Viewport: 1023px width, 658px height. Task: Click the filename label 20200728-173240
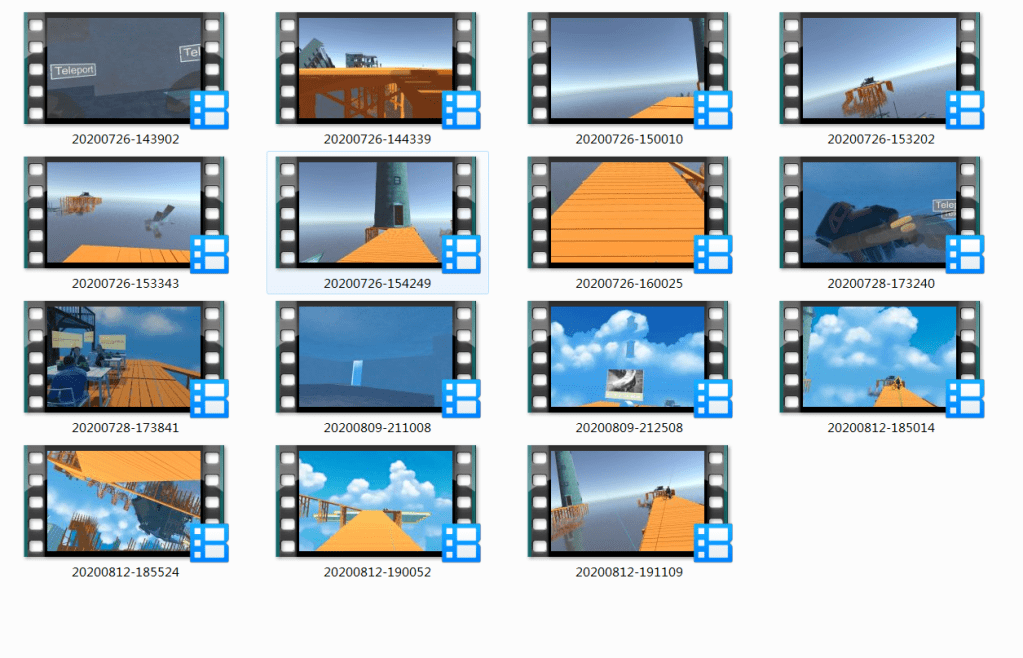coord(881,283)
